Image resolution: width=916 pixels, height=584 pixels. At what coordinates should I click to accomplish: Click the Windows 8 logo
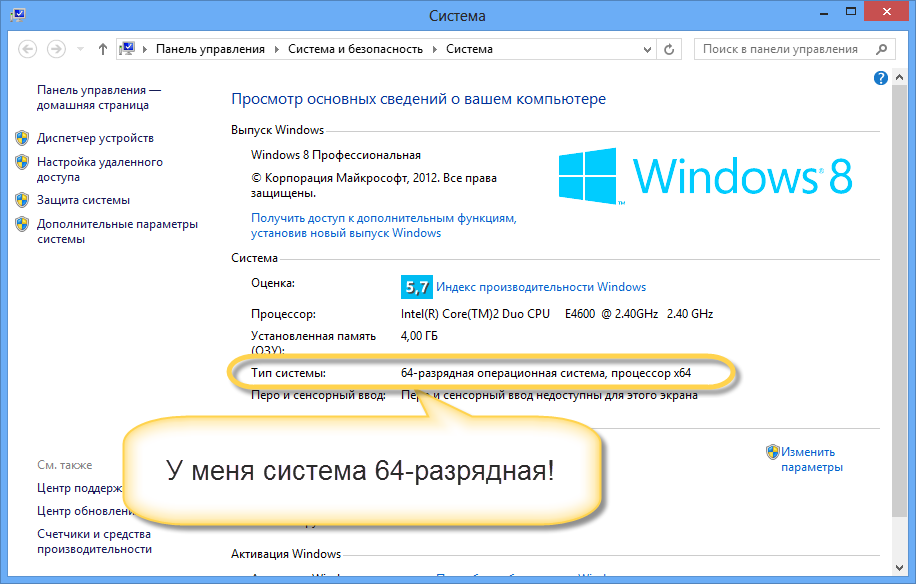(705, 176)
